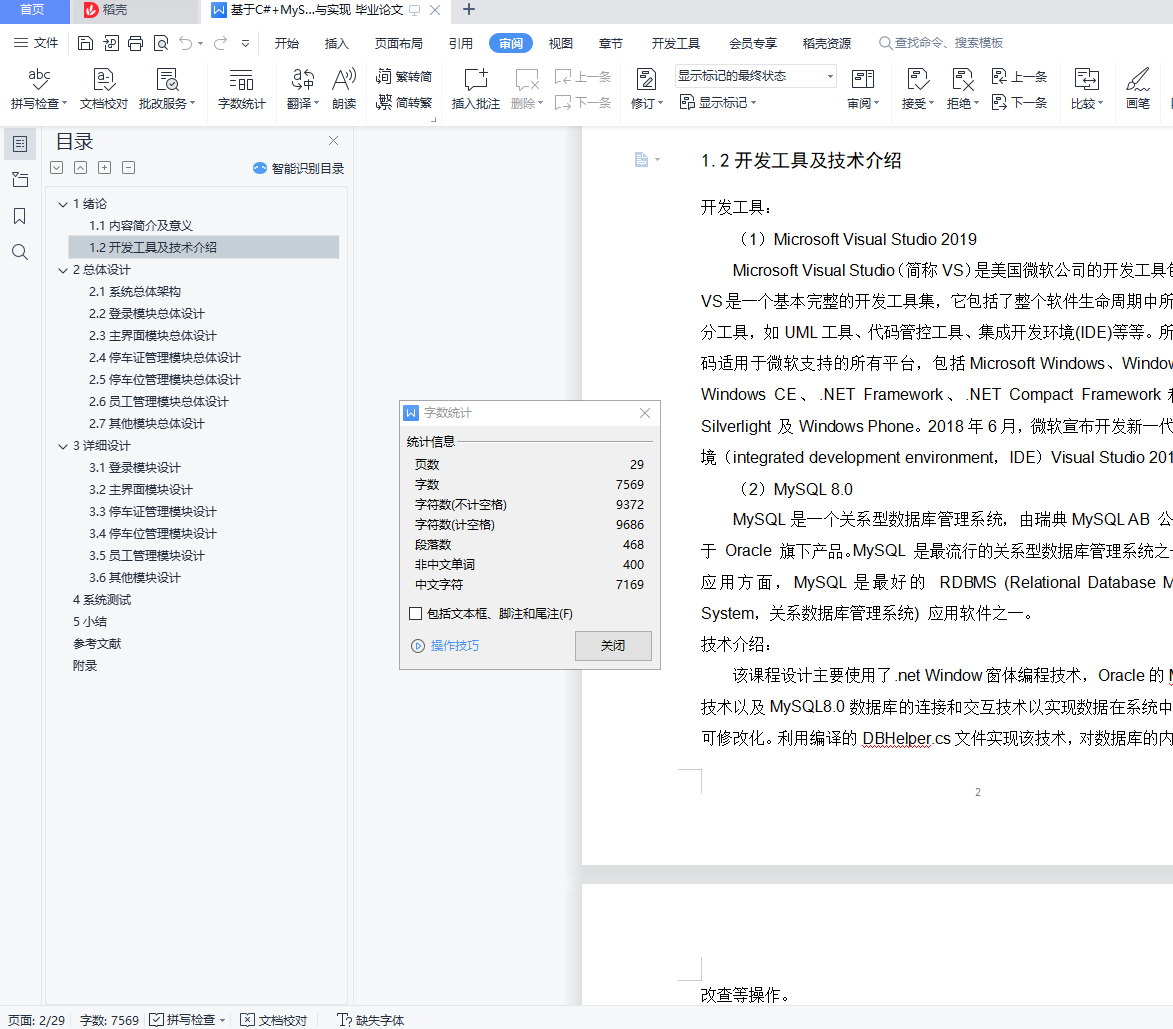
Task: Click the 翻译 translate icon
Action: point(303,88)
